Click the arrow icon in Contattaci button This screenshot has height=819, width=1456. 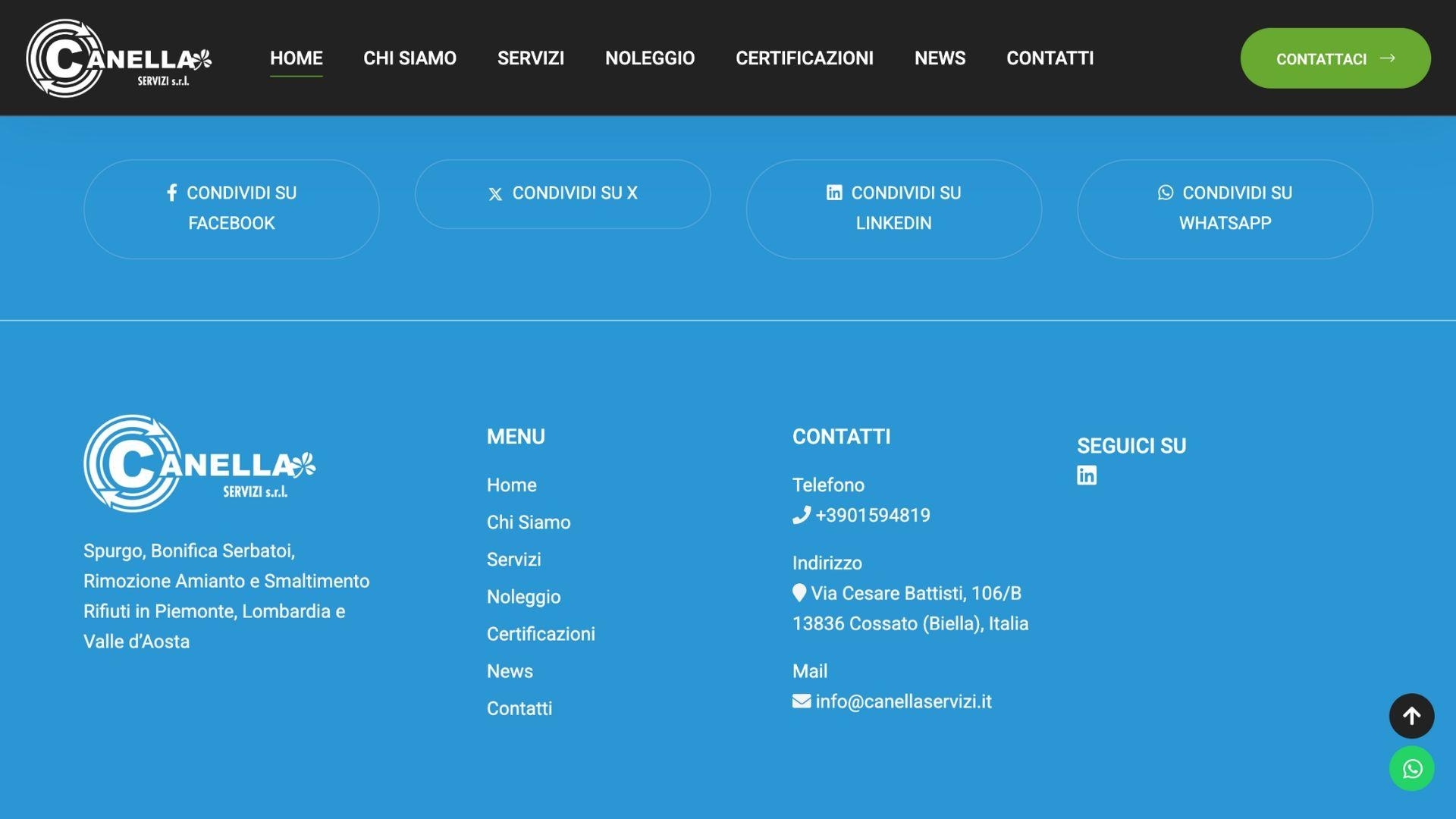pyautogui.click(x=1388, y=58)
